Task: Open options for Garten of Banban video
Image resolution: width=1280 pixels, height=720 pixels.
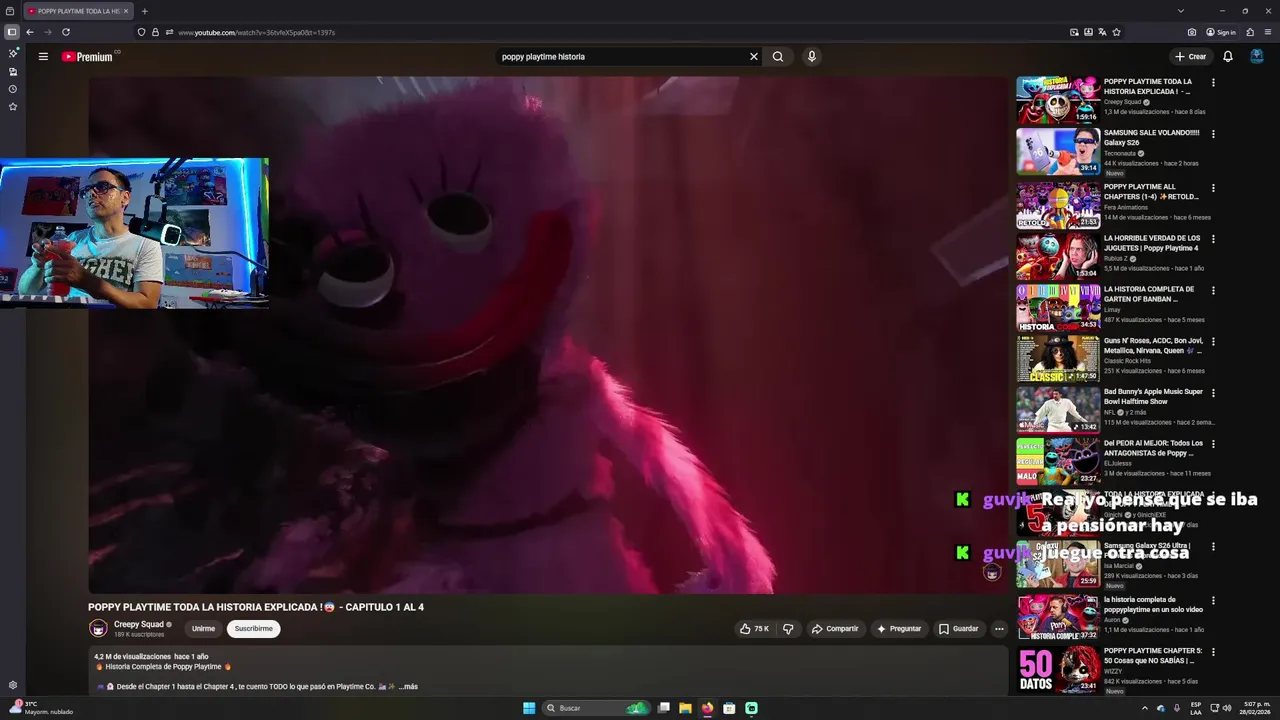Action: (1213, 290)
